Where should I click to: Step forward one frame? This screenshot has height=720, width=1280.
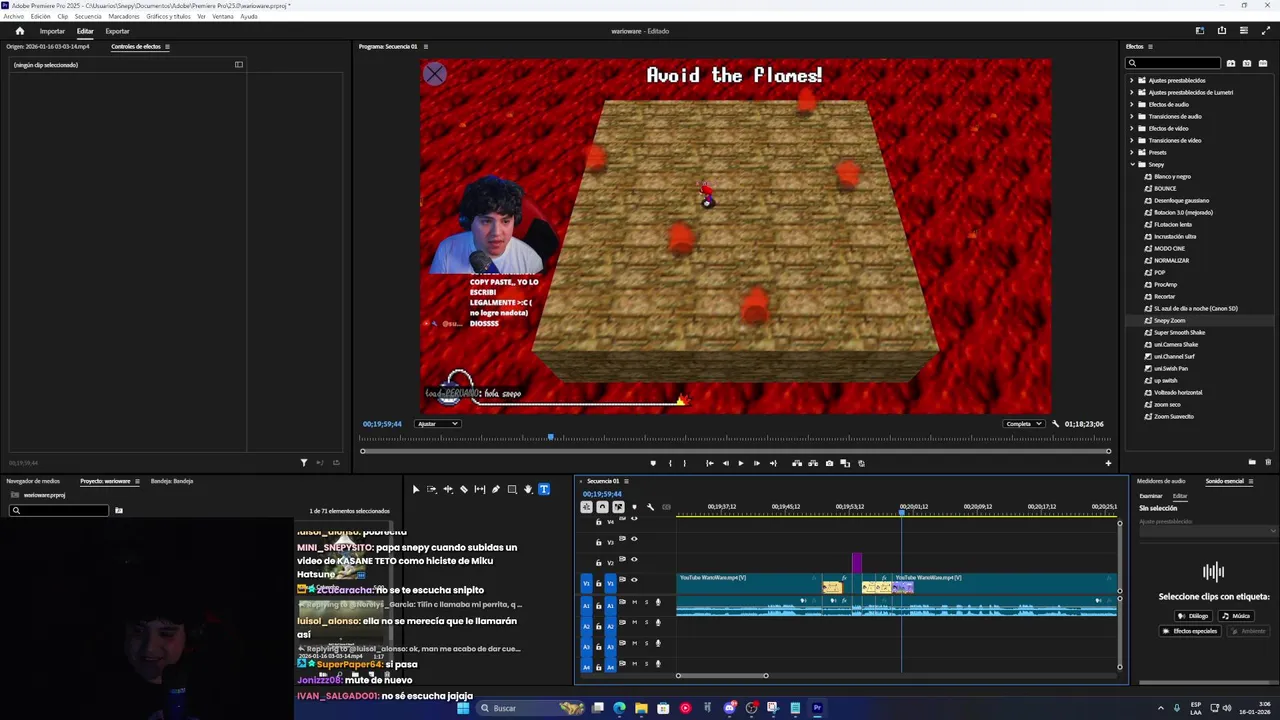tap(757, 463)
